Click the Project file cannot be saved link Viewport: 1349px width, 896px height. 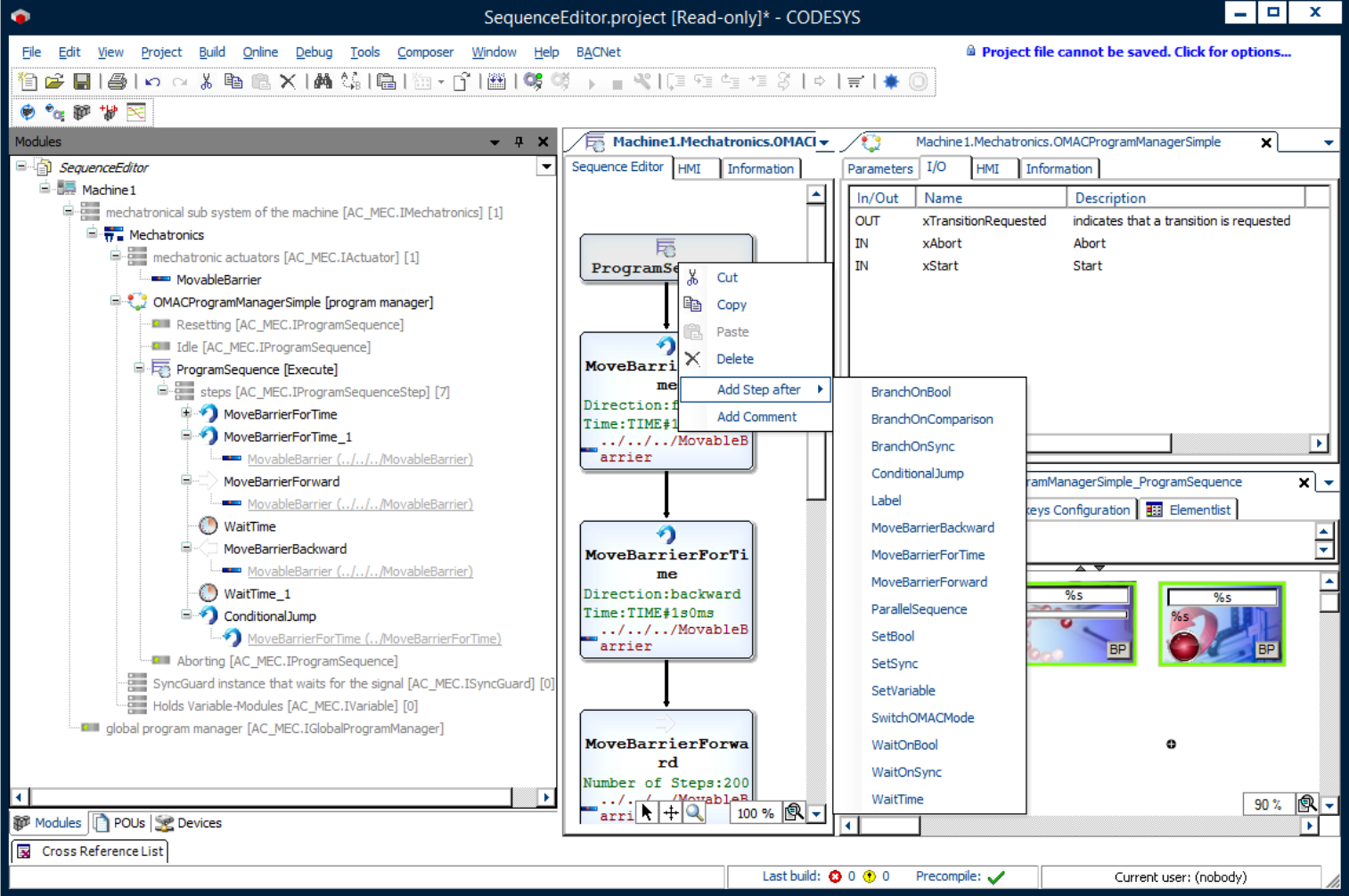(x=1135, y=52)
